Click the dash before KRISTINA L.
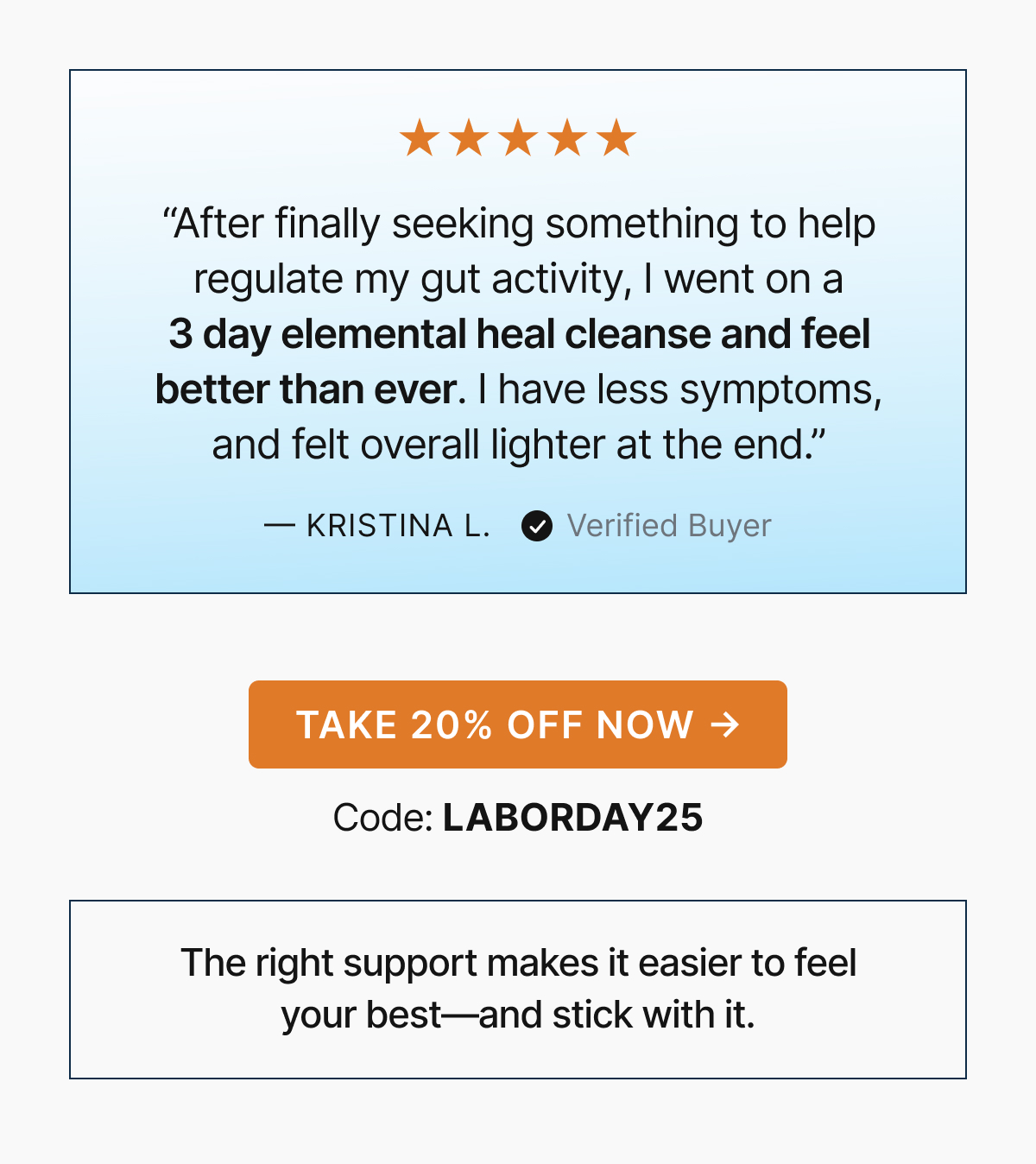 click(x=280, y=526)
